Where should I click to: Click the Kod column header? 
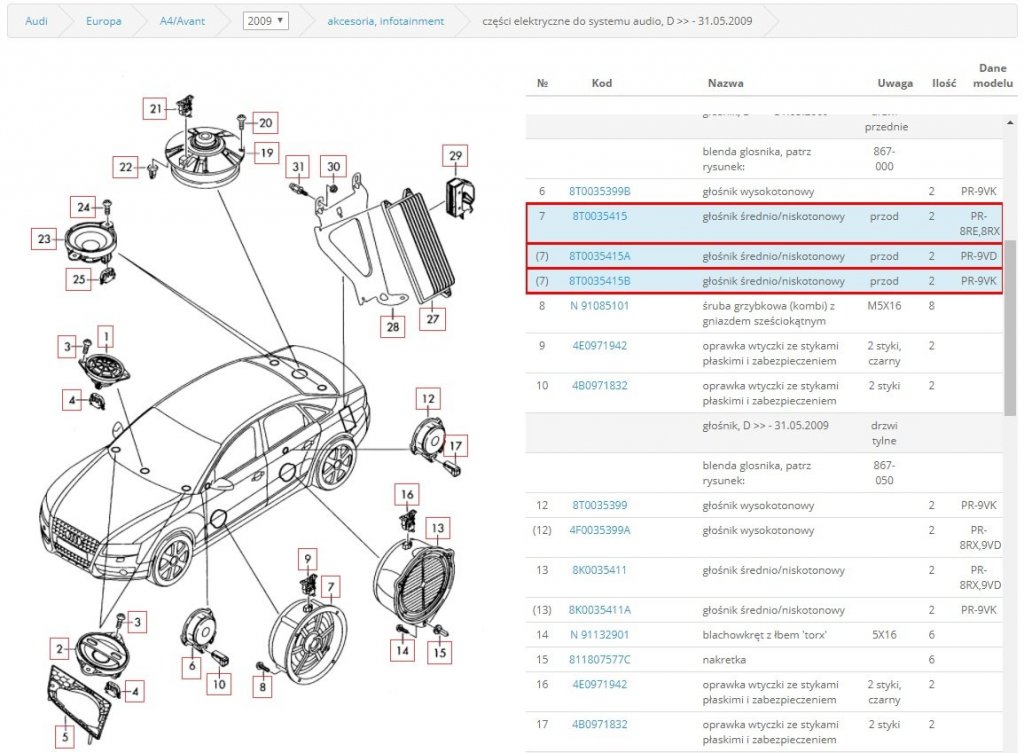pyautogui.click(x=601, y=83)
